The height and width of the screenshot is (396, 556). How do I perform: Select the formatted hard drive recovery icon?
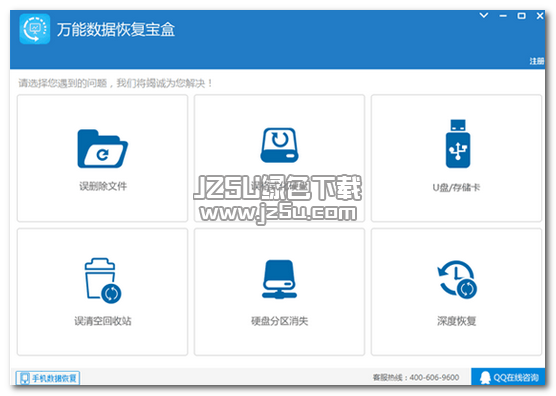[x=279, y=145]
